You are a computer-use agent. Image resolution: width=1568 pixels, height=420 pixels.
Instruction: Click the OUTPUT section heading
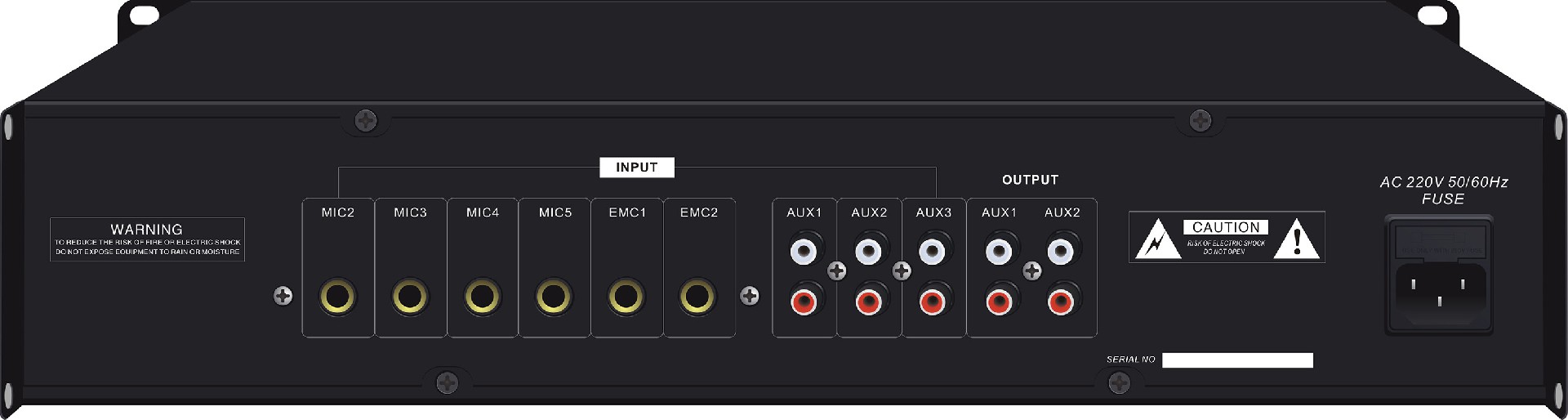click(x=1030, y=180)
